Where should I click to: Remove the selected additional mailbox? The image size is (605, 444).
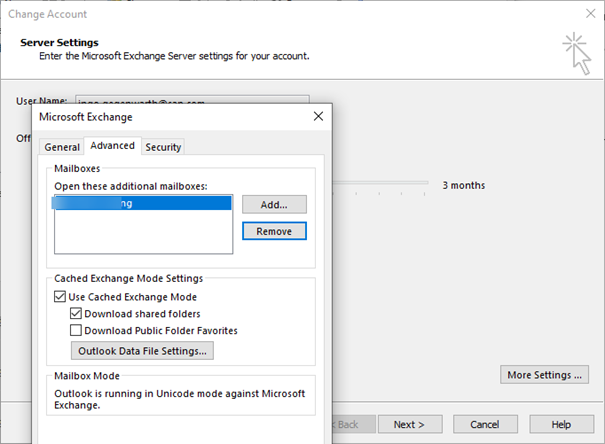(x=274, y=231)
